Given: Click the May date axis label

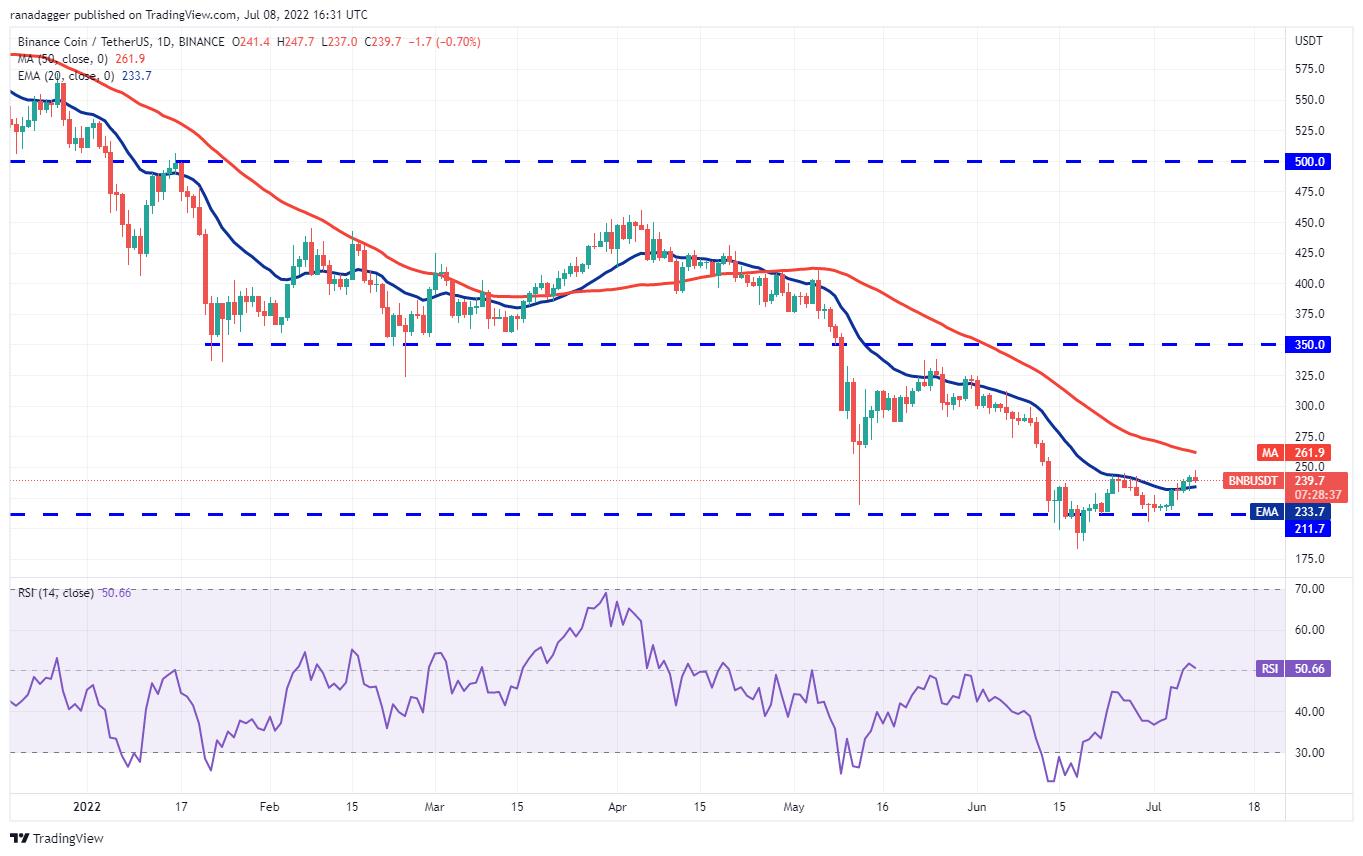Looking at the screenshot, I should click(x=794, y=805).
